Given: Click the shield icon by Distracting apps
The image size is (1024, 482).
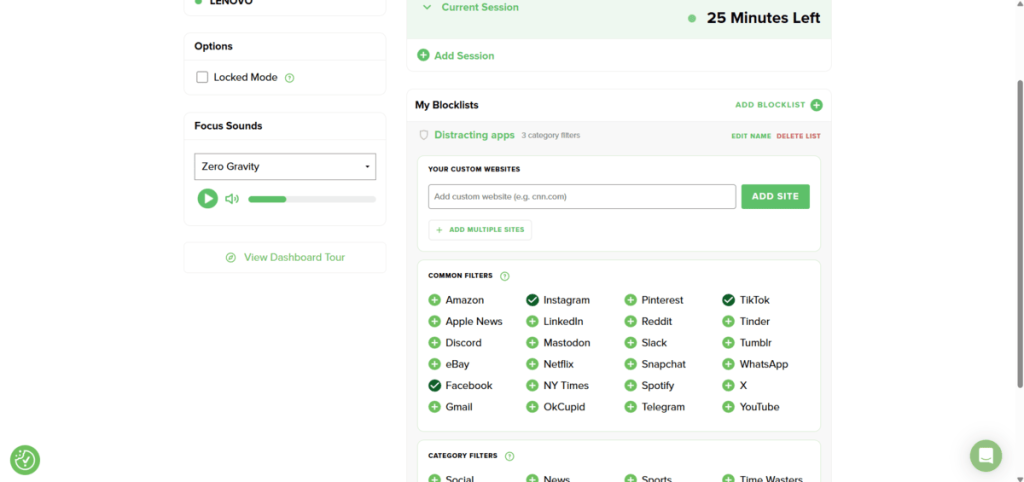Looking at the screenshot, I should 423,135.
